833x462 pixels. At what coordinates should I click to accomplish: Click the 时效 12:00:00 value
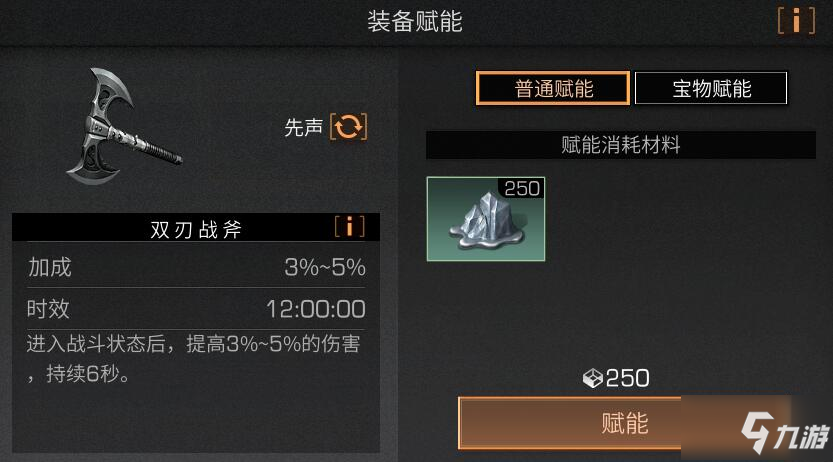pyautogui.click(x=316, y=309)
